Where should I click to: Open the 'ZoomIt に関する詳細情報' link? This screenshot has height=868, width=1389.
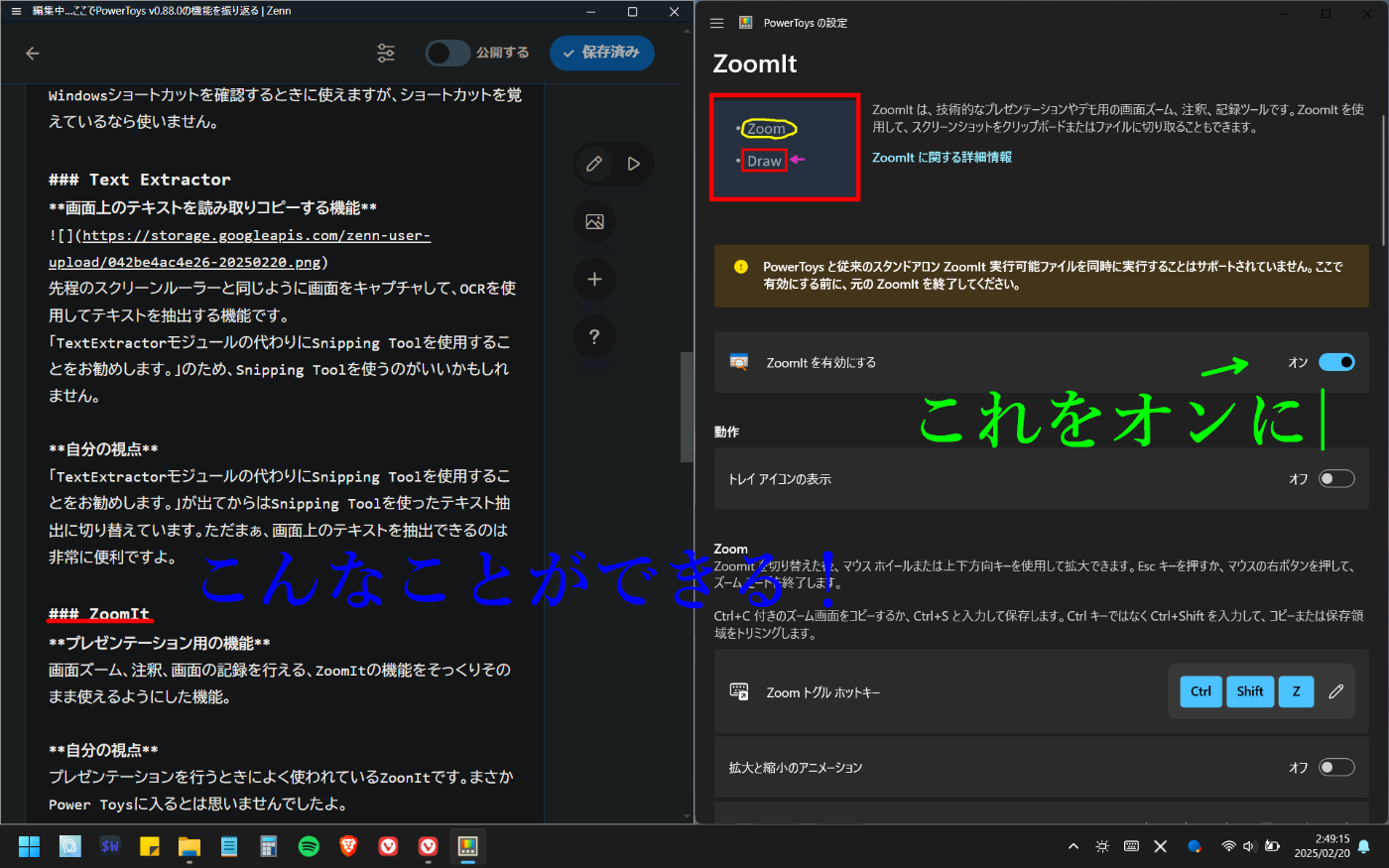[x=942, y=158]
